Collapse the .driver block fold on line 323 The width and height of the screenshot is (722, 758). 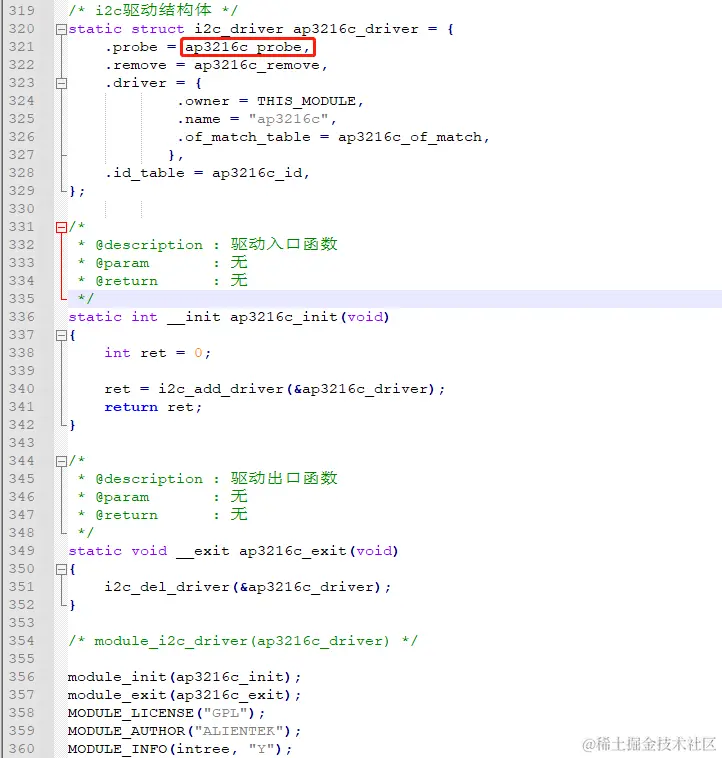pos(61,84)
